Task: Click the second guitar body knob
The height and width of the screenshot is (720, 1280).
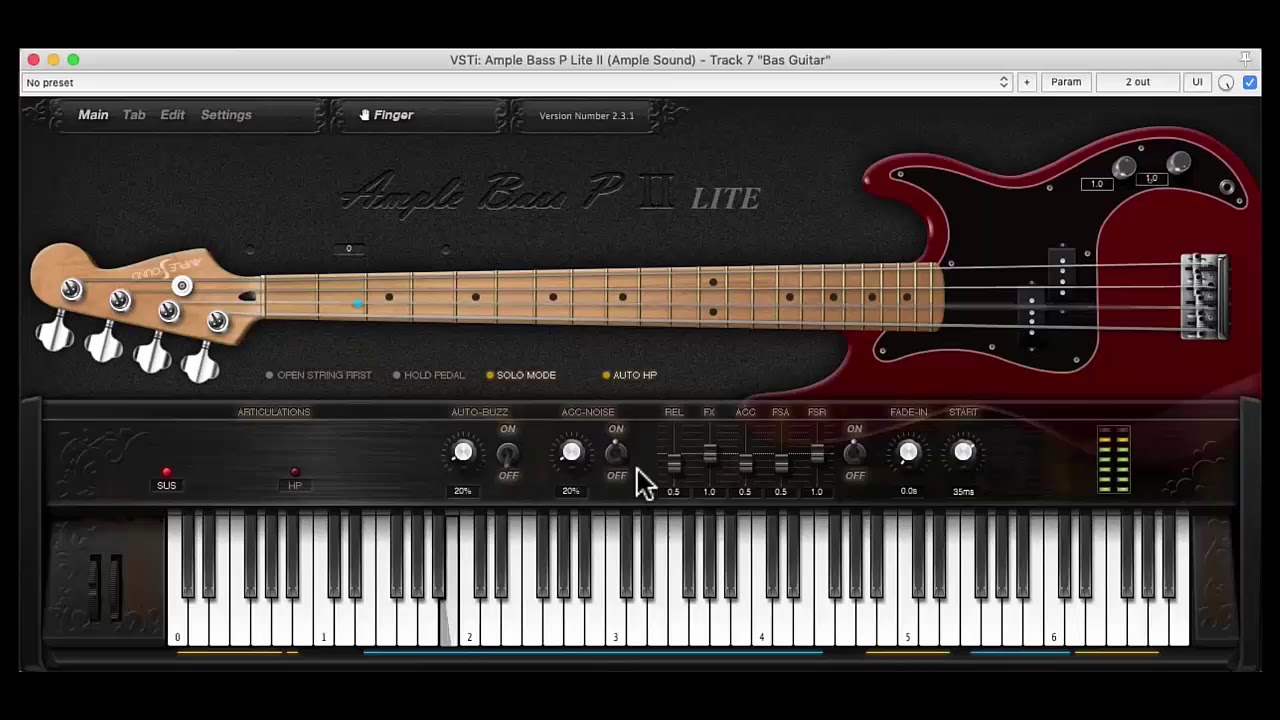Action: [1179, 162]
